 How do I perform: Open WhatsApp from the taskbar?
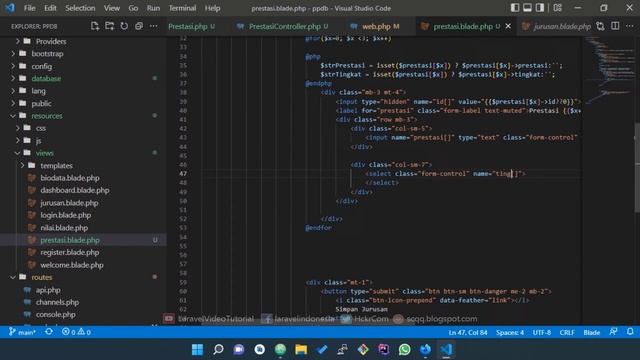[x=404, y=350]
